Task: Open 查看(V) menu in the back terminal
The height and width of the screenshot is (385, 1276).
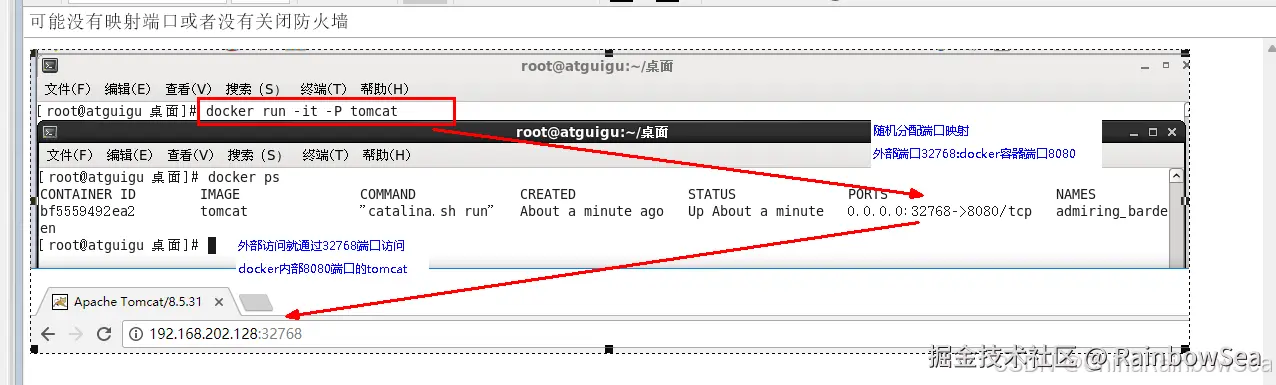Action: (189, 89)
